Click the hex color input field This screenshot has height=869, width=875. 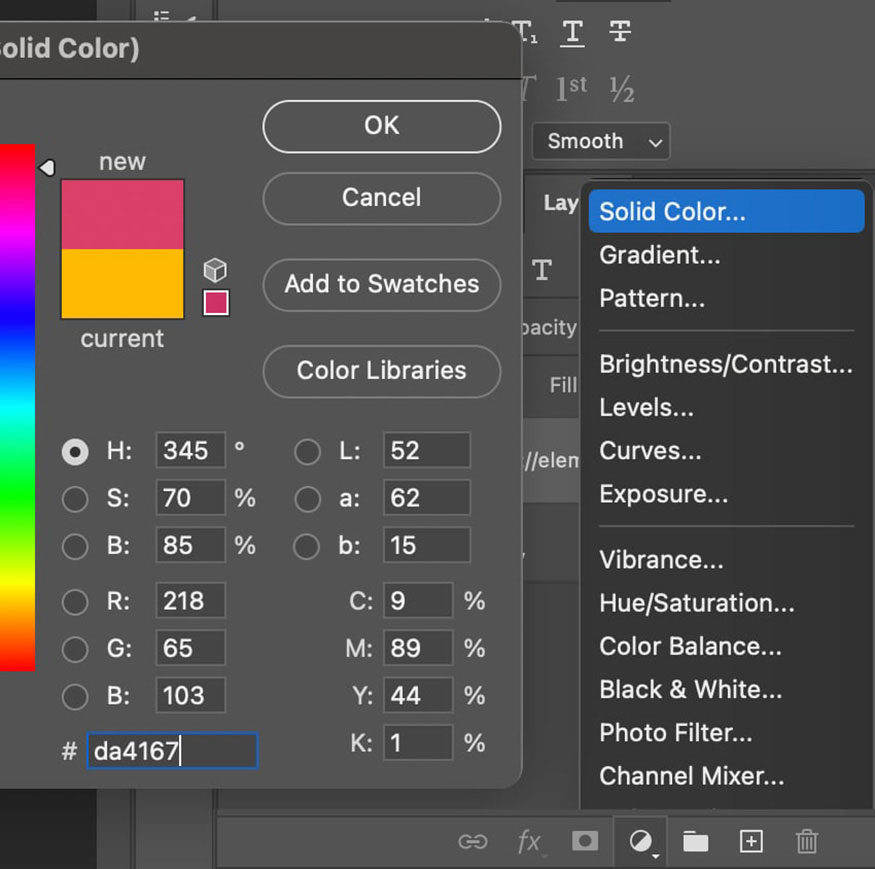coord(172,751)
